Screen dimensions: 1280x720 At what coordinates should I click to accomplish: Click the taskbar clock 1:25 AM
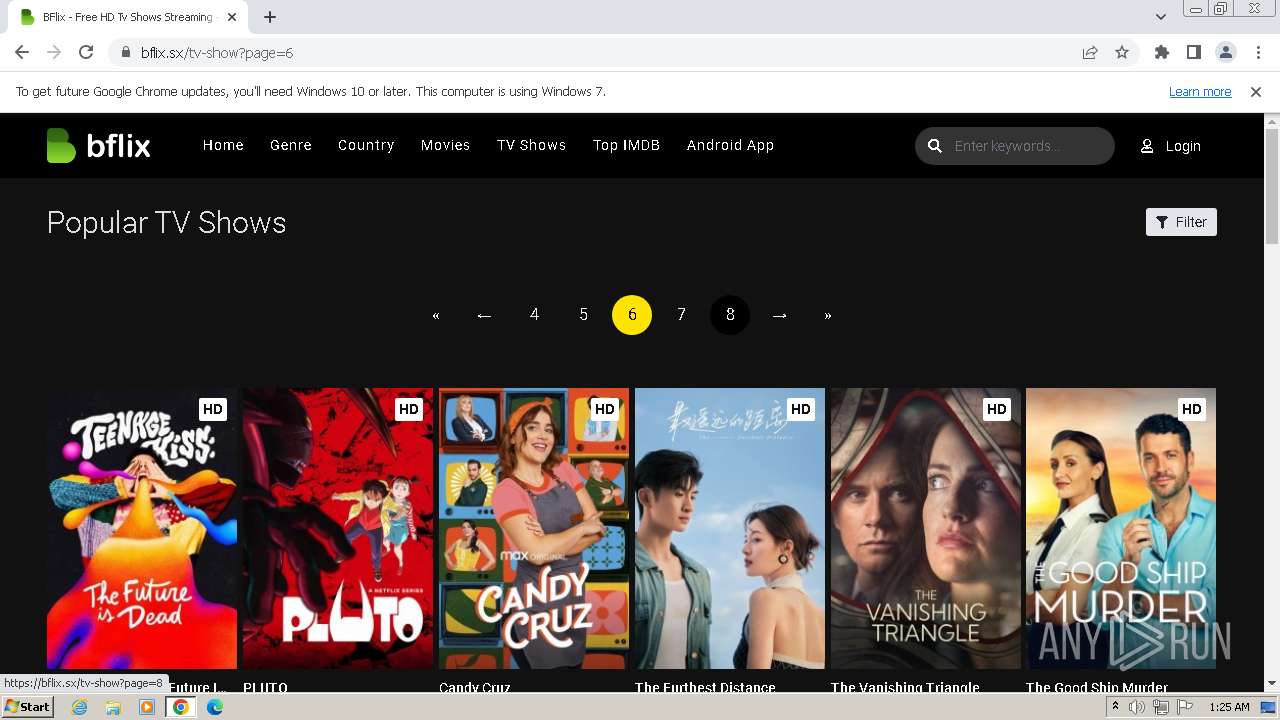[x=1229, y=707]
